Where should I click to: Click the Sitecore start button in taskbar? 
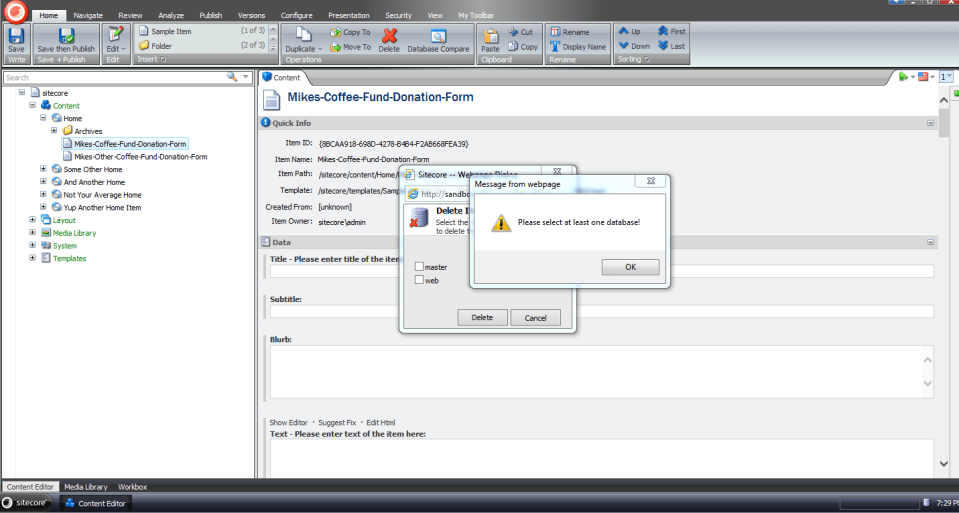tap(28, 503)
